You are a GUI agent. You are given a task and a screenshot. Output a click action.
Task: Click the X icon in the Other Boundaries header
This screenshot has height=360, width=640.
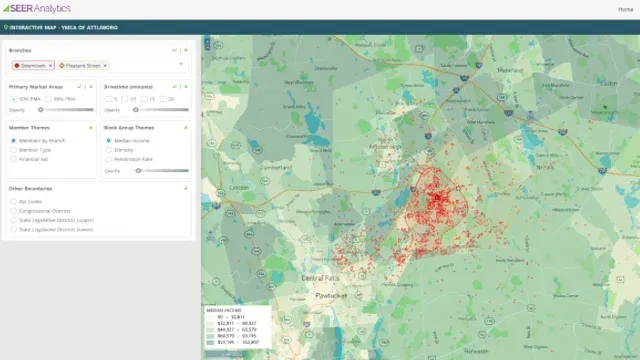click(x=186, y=189)
